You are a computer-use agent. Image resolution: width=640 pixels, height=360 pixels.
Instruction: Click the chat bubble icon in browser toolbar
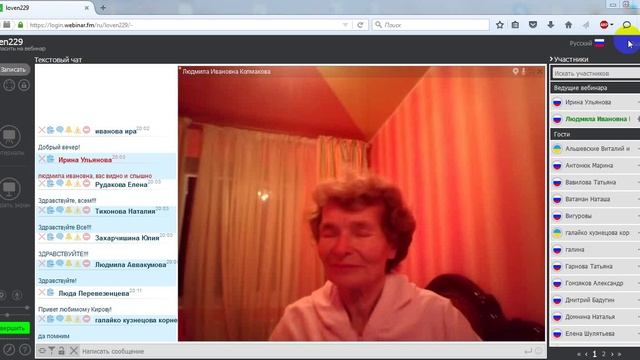tap(627, 25)
